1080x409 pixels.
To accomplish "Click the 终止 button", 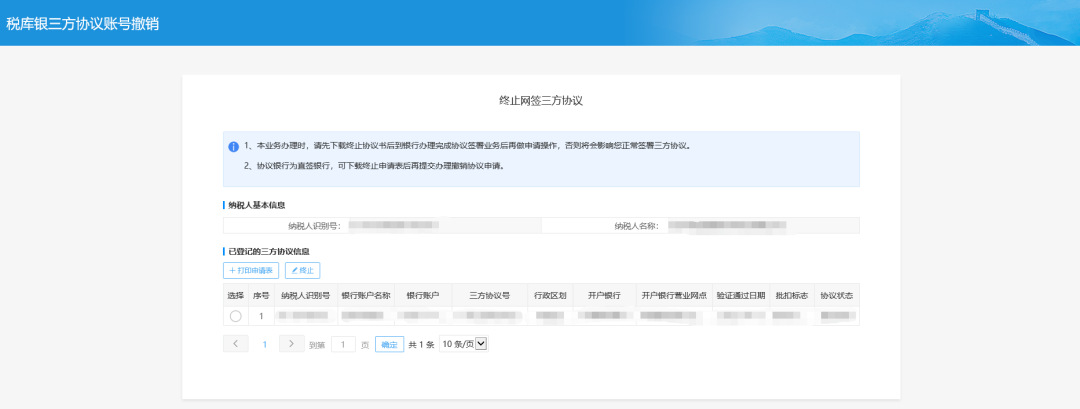I will [302, 271].
